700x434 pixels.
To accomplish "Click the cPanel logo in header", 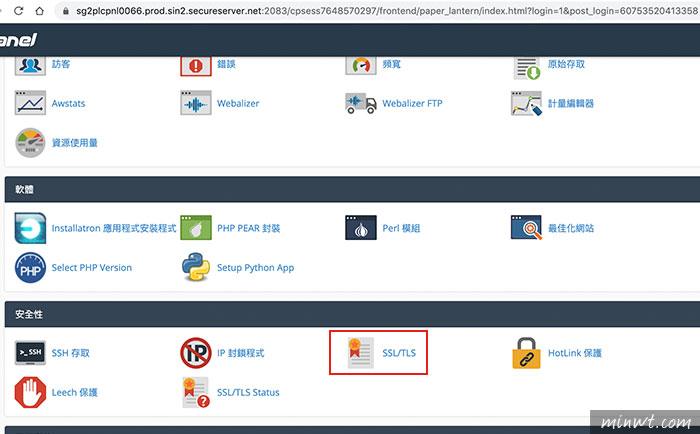I will click(18, 40).
